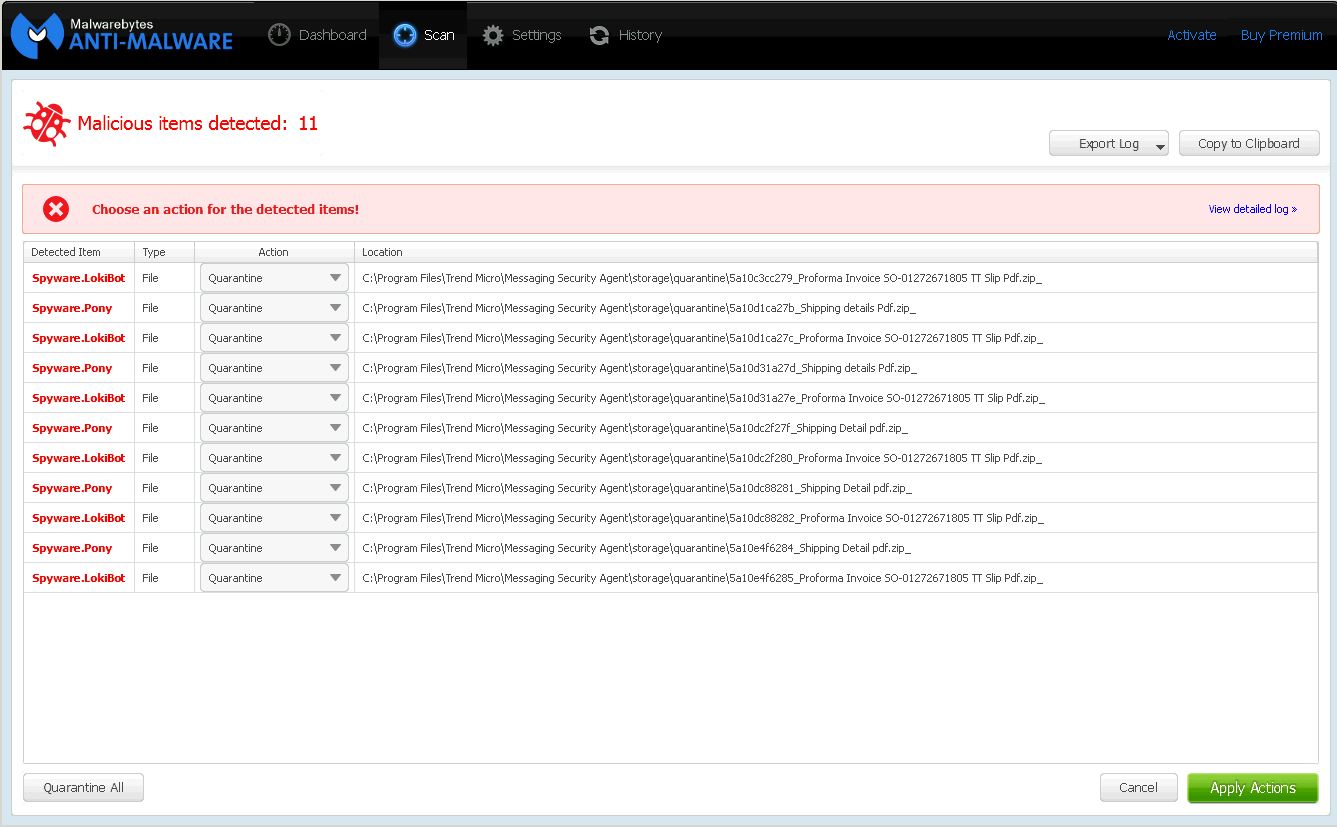Sort by Type column header
Screen dimensions: 1337x827
164,252
